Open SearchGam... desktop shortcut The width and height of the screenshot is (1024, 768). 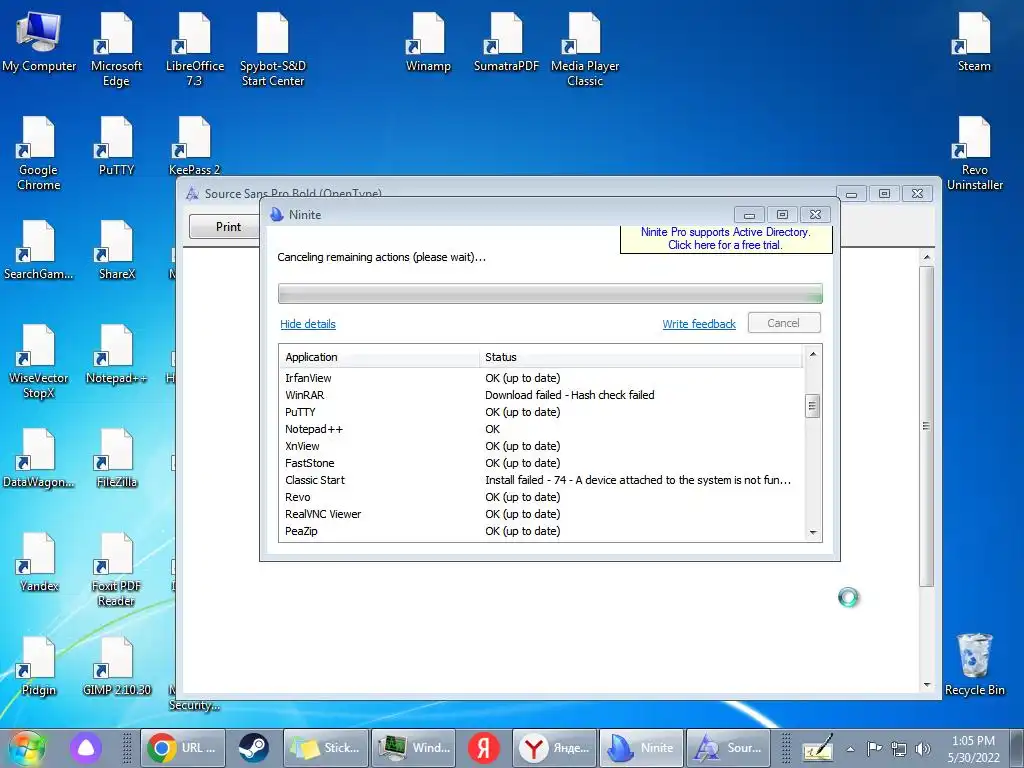(39, 251)
